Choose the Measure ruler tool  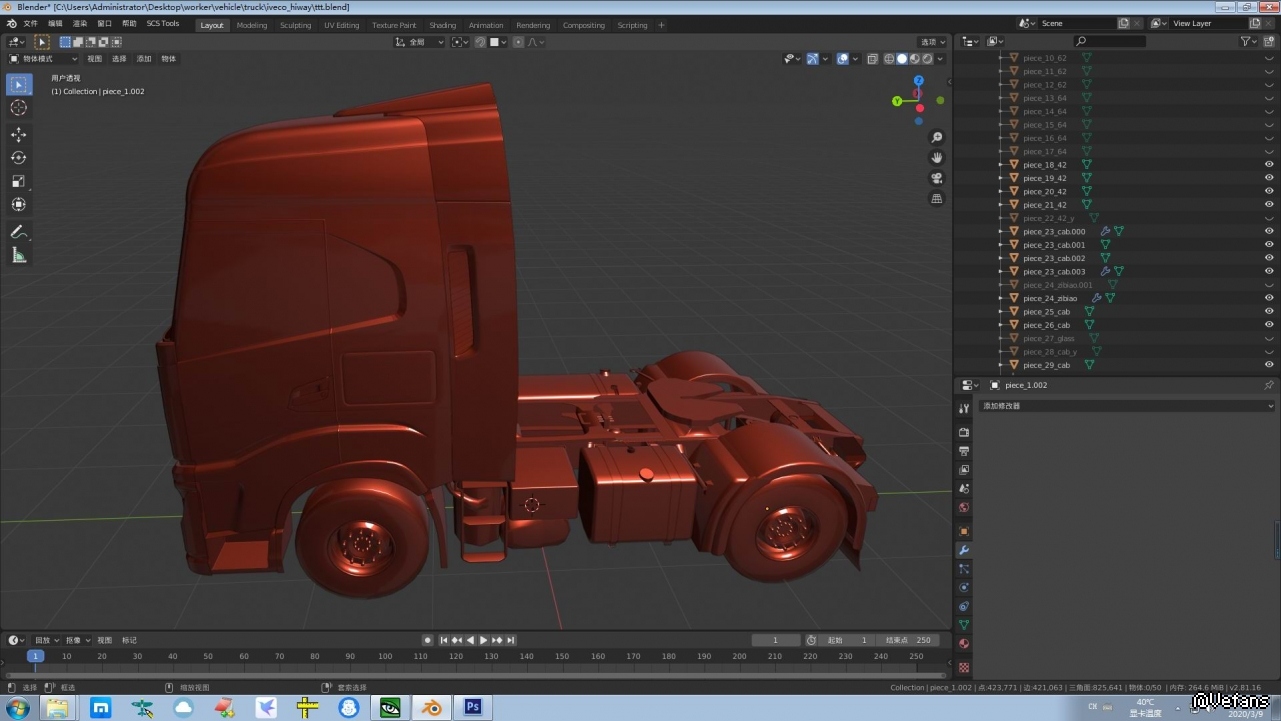point(19,256)
